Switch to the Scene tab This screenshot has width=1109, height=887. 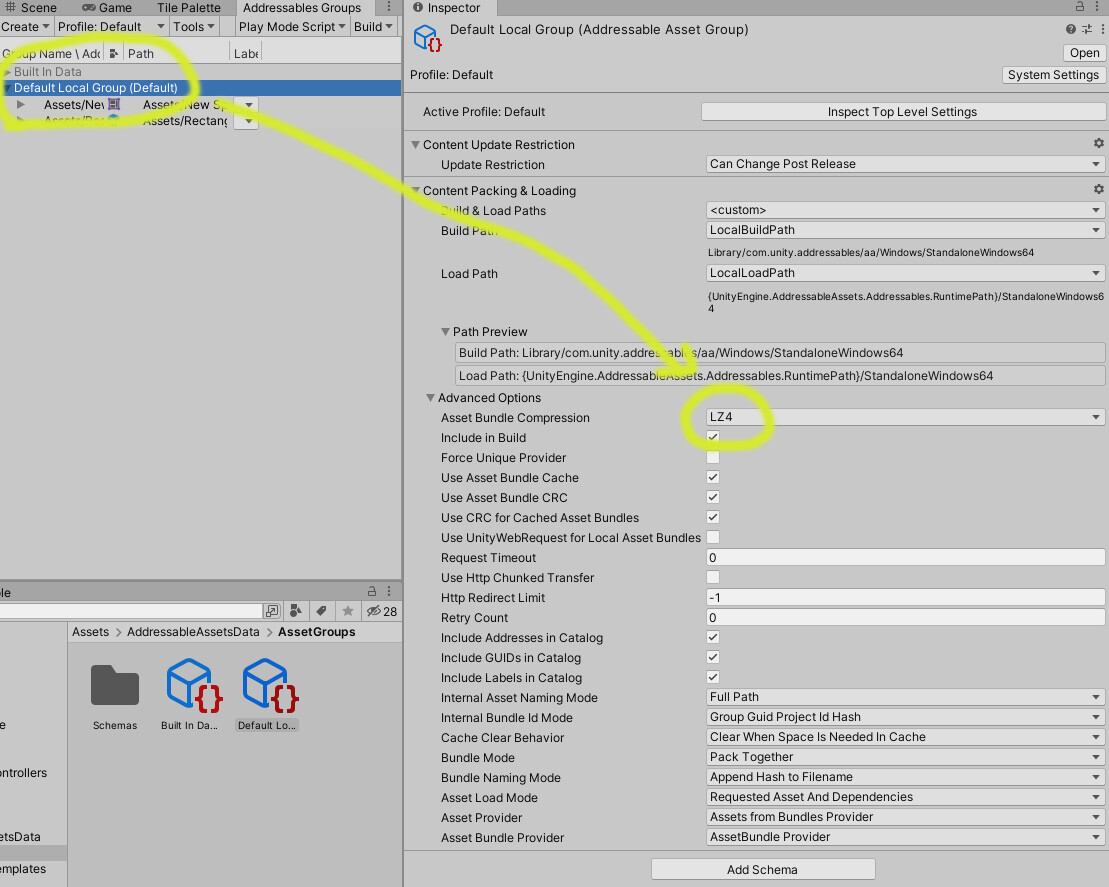point(32,8)
